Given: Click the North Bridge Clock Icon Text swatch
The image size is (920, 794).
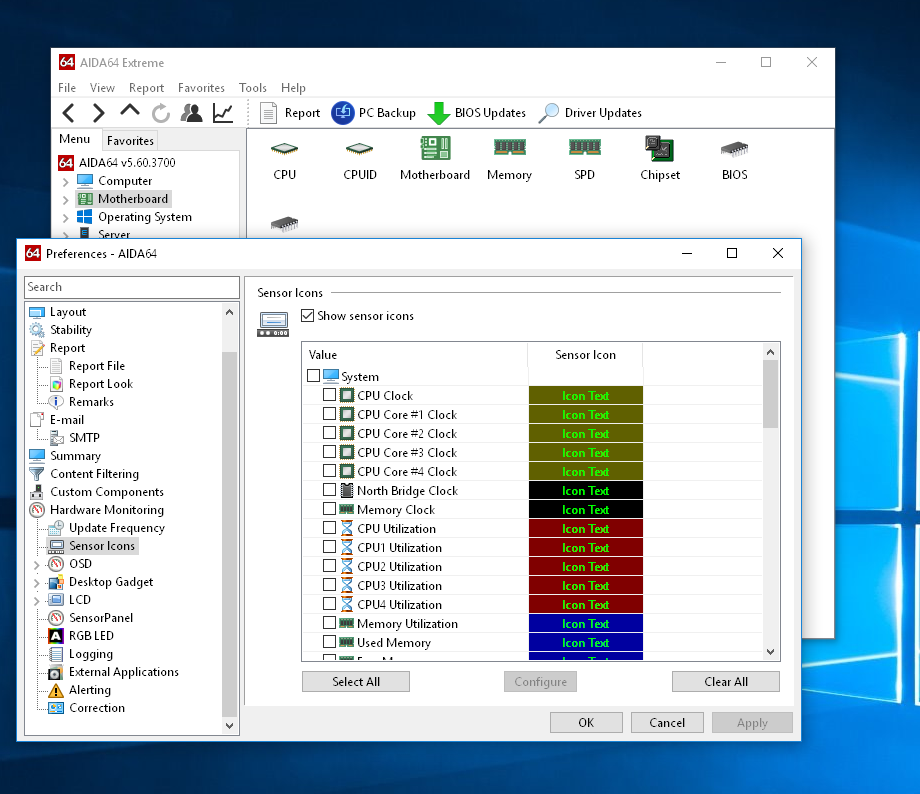Looking at the screenshot, I should [586, 491].
